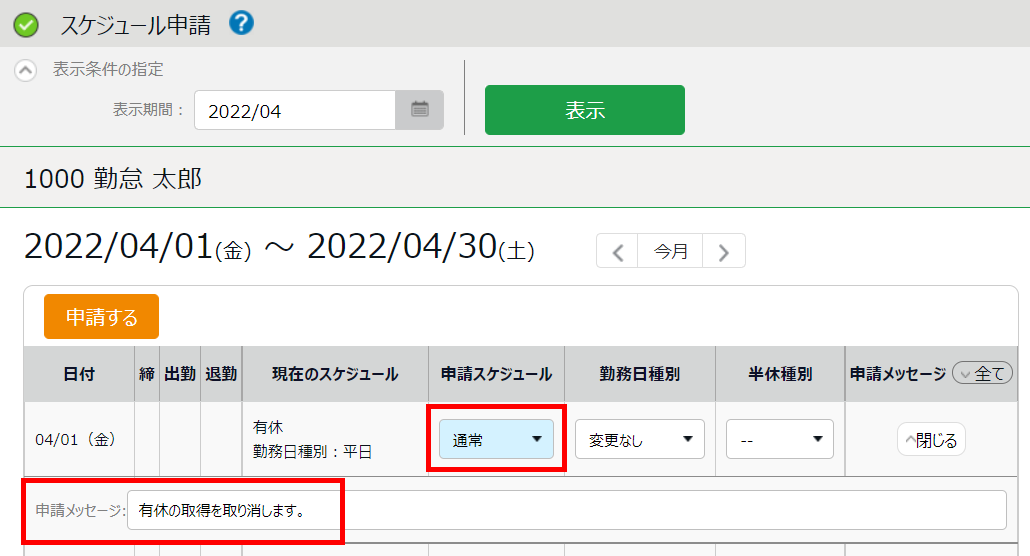Click the 申請メッセージ text input field

pyautogui.click(x=566, y=510)
